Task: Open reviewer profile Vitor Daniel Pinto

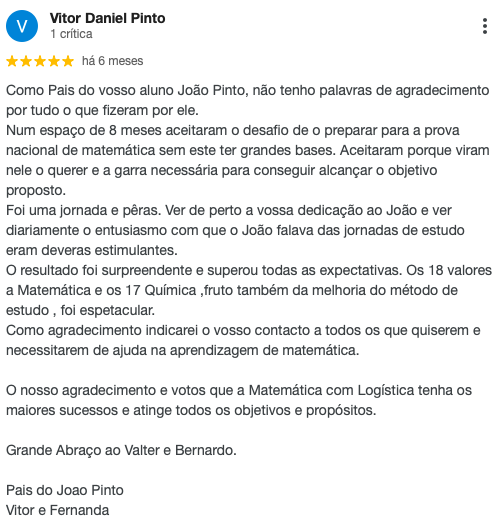Action: pos(107,18)
